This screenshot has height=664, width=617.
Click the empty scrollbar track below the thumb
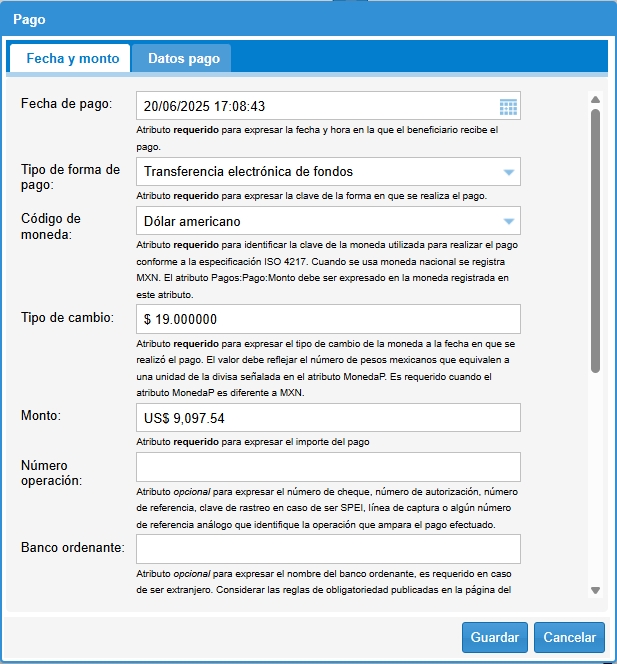pyautogui.click(x=595, y=480)
